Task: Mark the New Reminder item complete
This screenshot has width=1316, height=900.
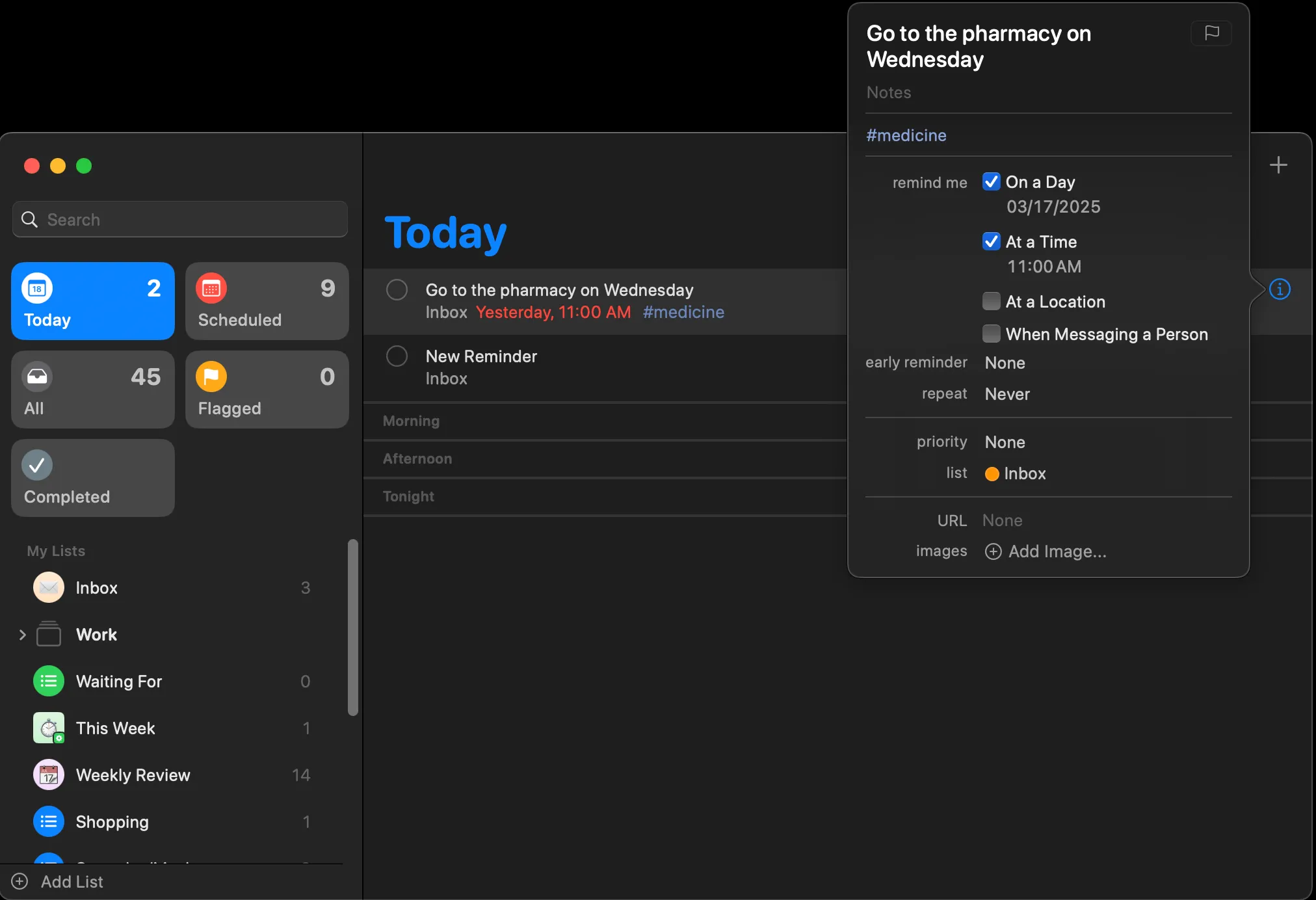Action: point(397,356)
